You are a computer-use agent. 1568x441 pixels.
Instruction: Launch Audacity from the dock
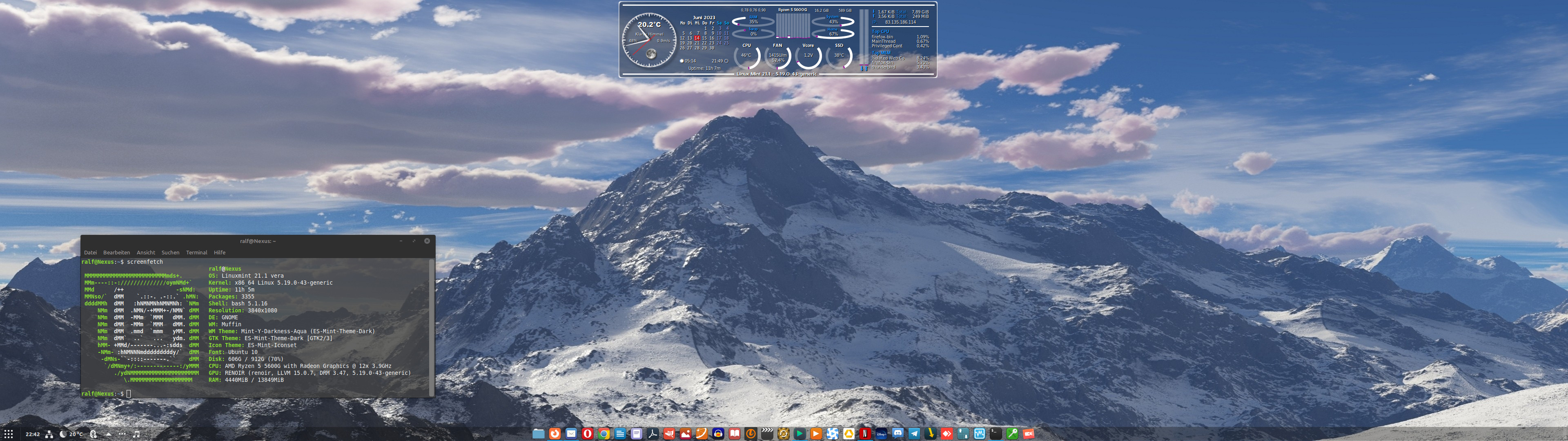(718, 434)
